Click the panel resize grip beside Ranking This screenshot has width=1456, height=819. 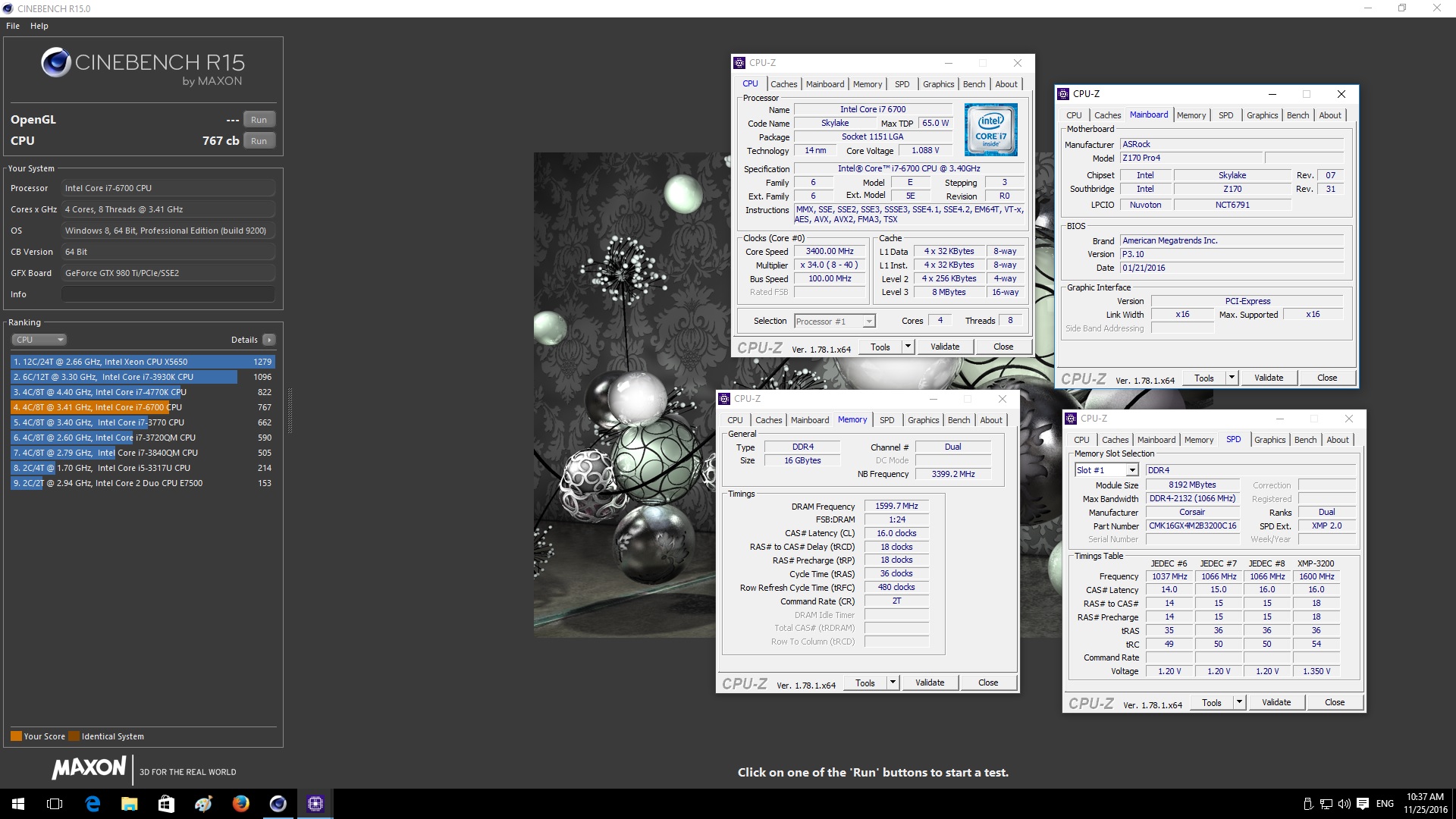pos(290,409)
